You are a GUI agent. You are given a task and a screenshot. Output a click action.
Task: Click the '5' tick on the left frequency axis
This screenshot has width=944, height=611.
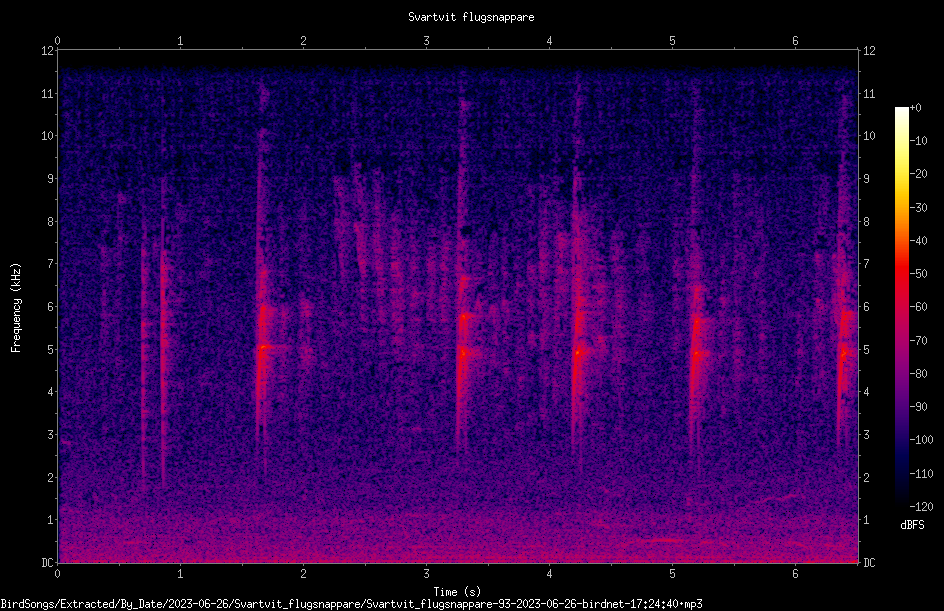point(51,349)
